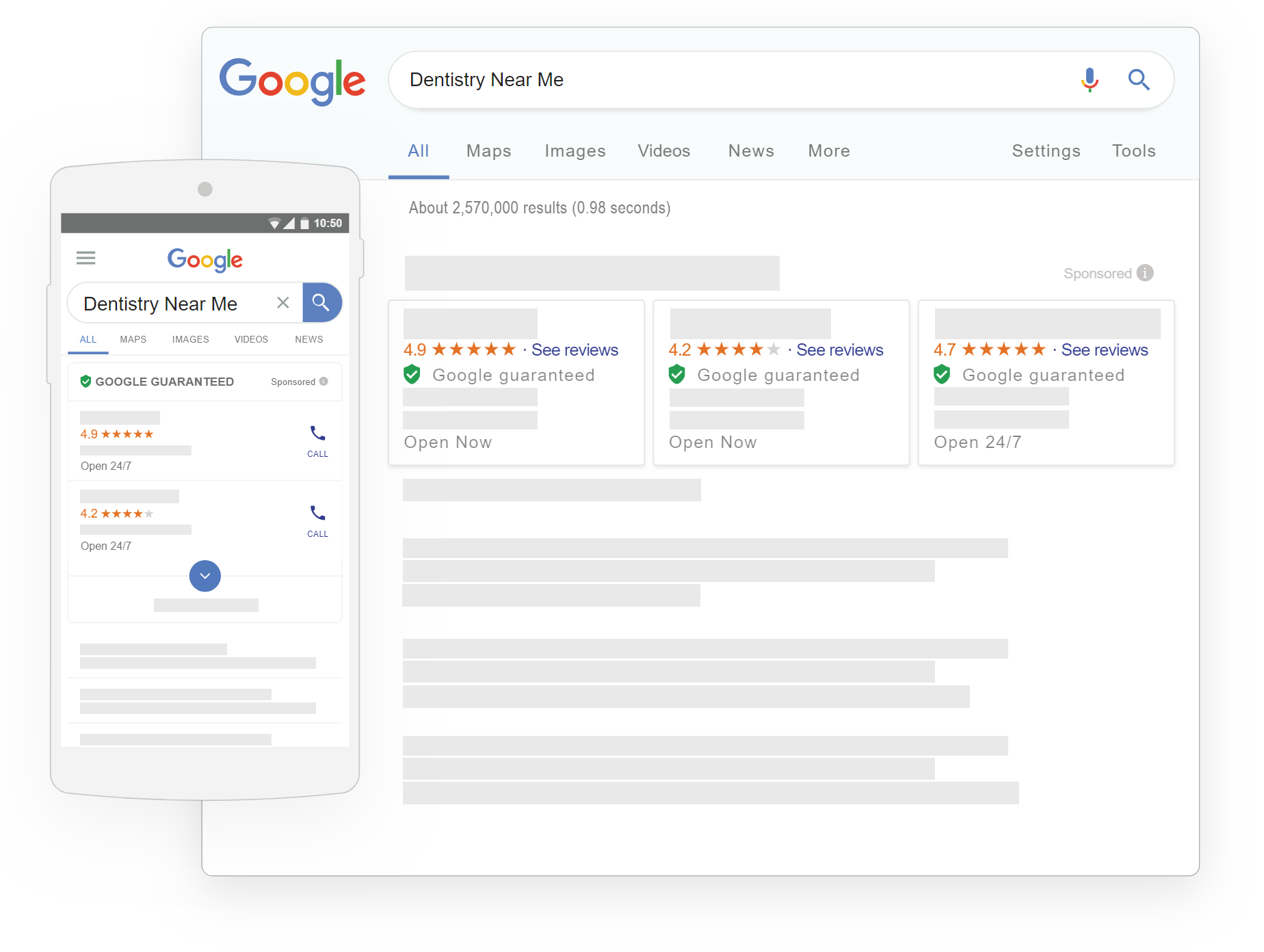1264x952 pixels.
Task: Click the green shield in 4.9 card
Action: pyautogui.click(x=412, y=374)
